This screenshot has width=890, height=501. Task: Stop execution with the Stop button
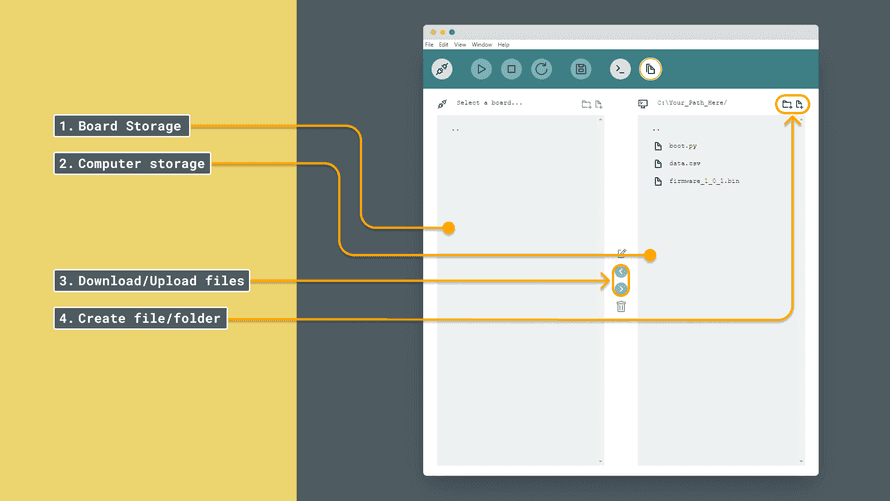tap(511, 69)
